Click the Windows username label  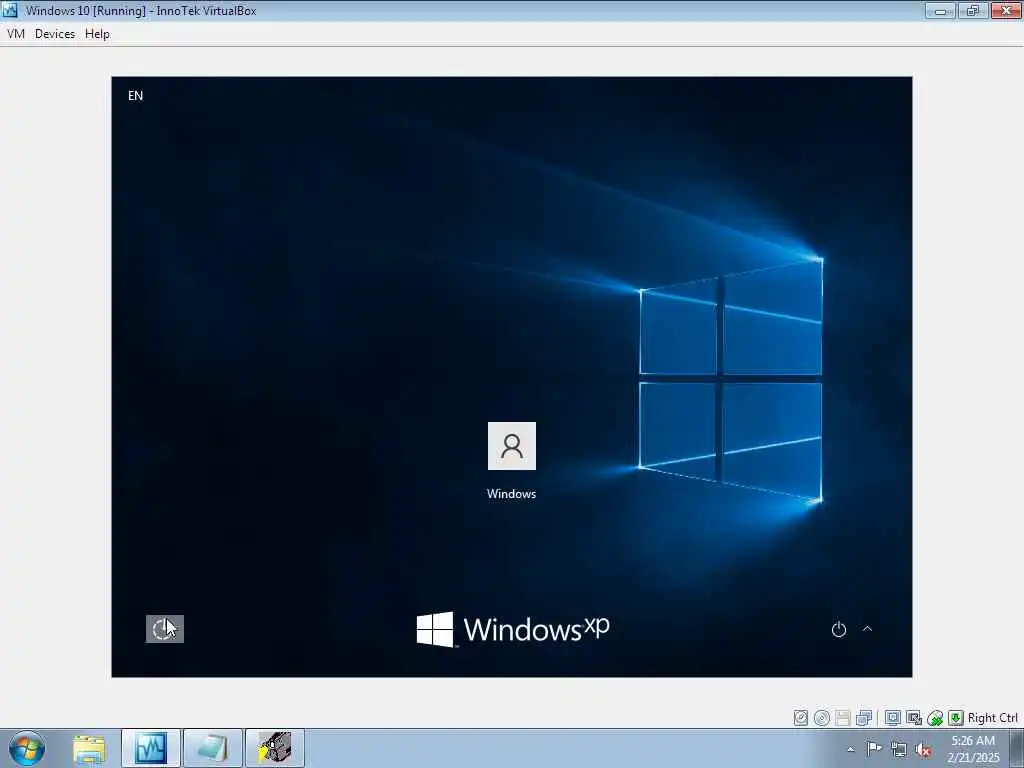[511, 494]
